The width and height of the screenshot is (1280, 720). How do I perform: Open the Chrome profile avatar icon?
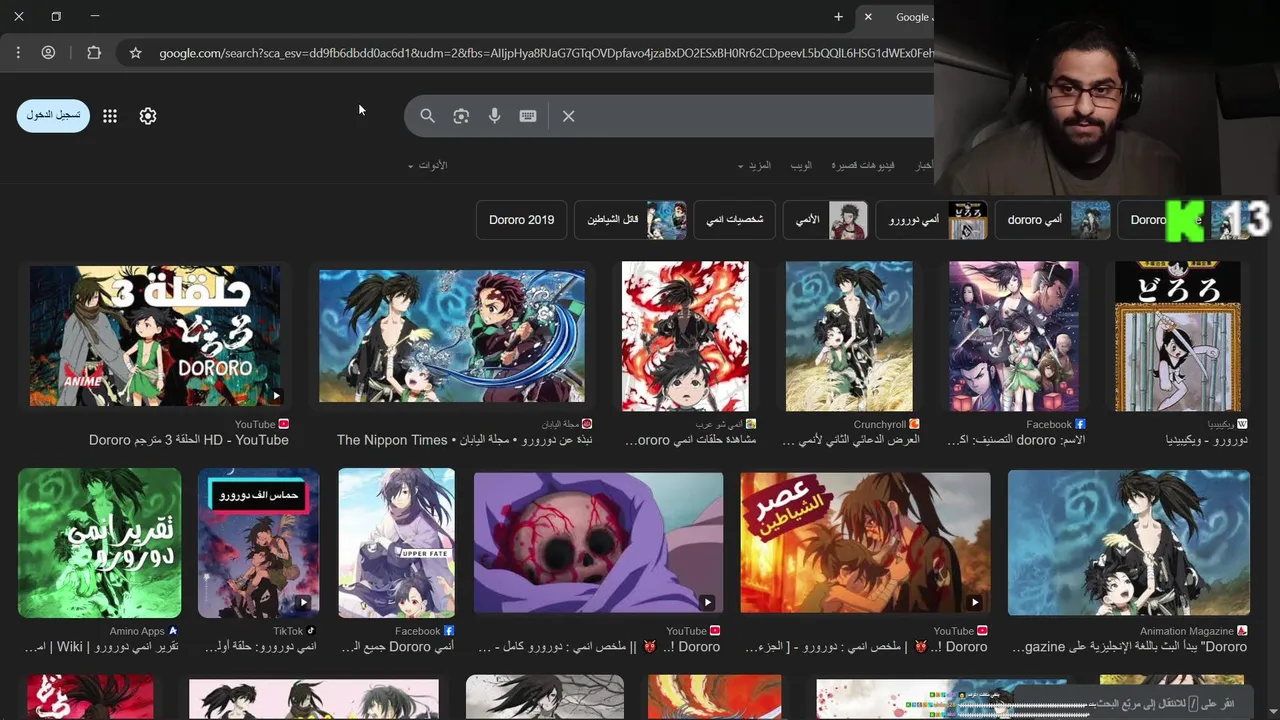48,53
